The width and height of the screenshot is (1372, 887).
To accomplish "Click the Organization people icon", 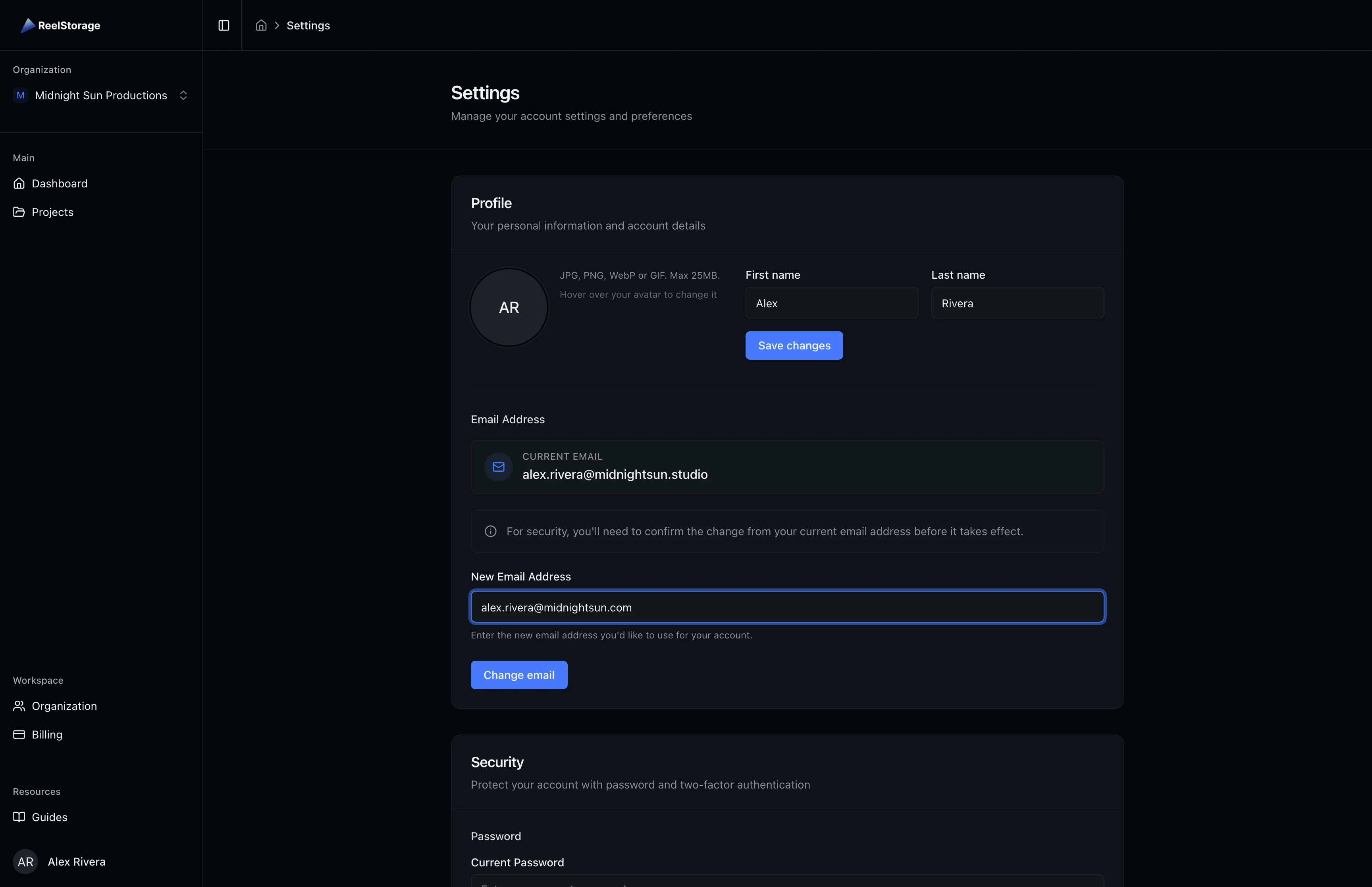I will (x=19, y=706).
